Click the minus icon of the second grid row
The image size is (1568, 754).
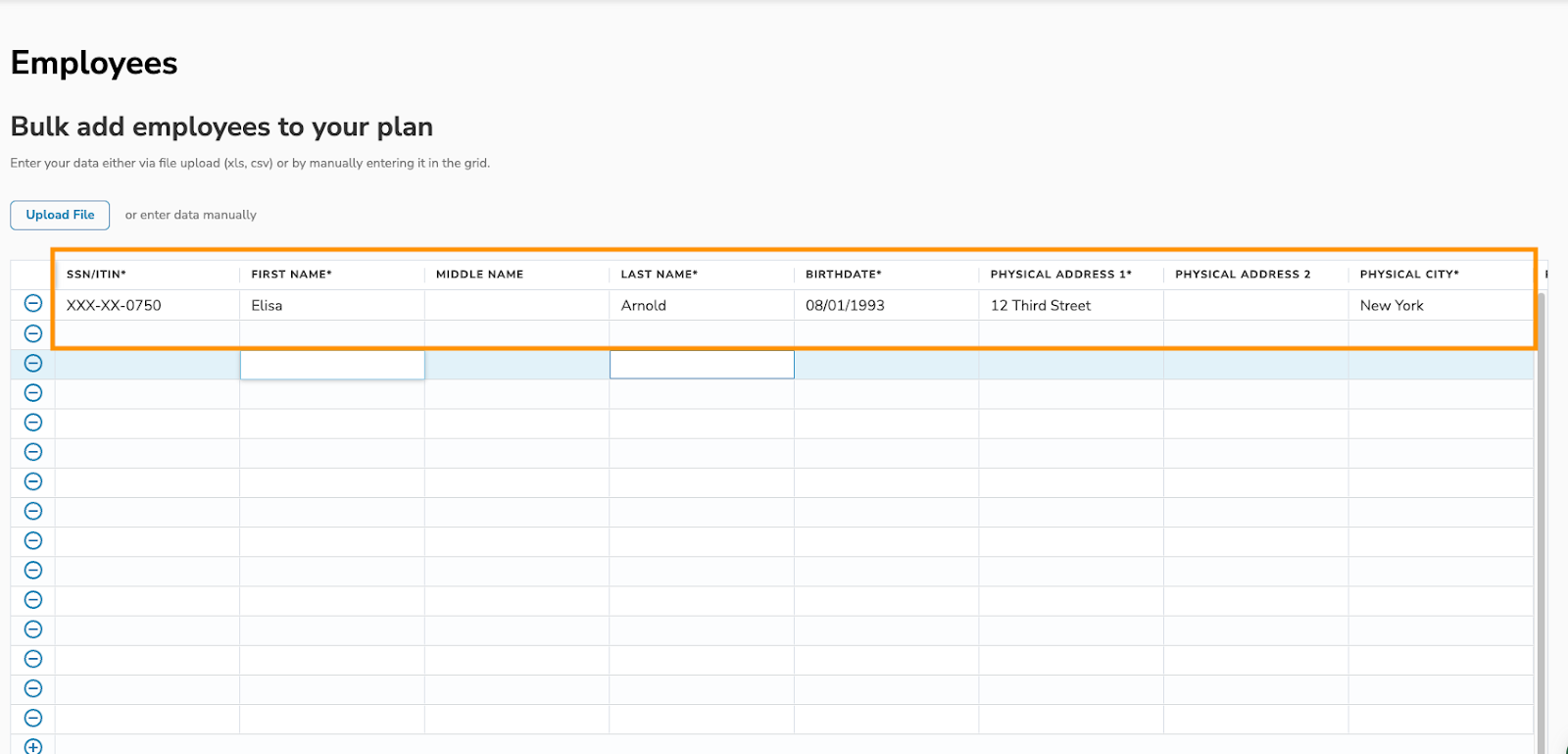click(x=32, y=333)
